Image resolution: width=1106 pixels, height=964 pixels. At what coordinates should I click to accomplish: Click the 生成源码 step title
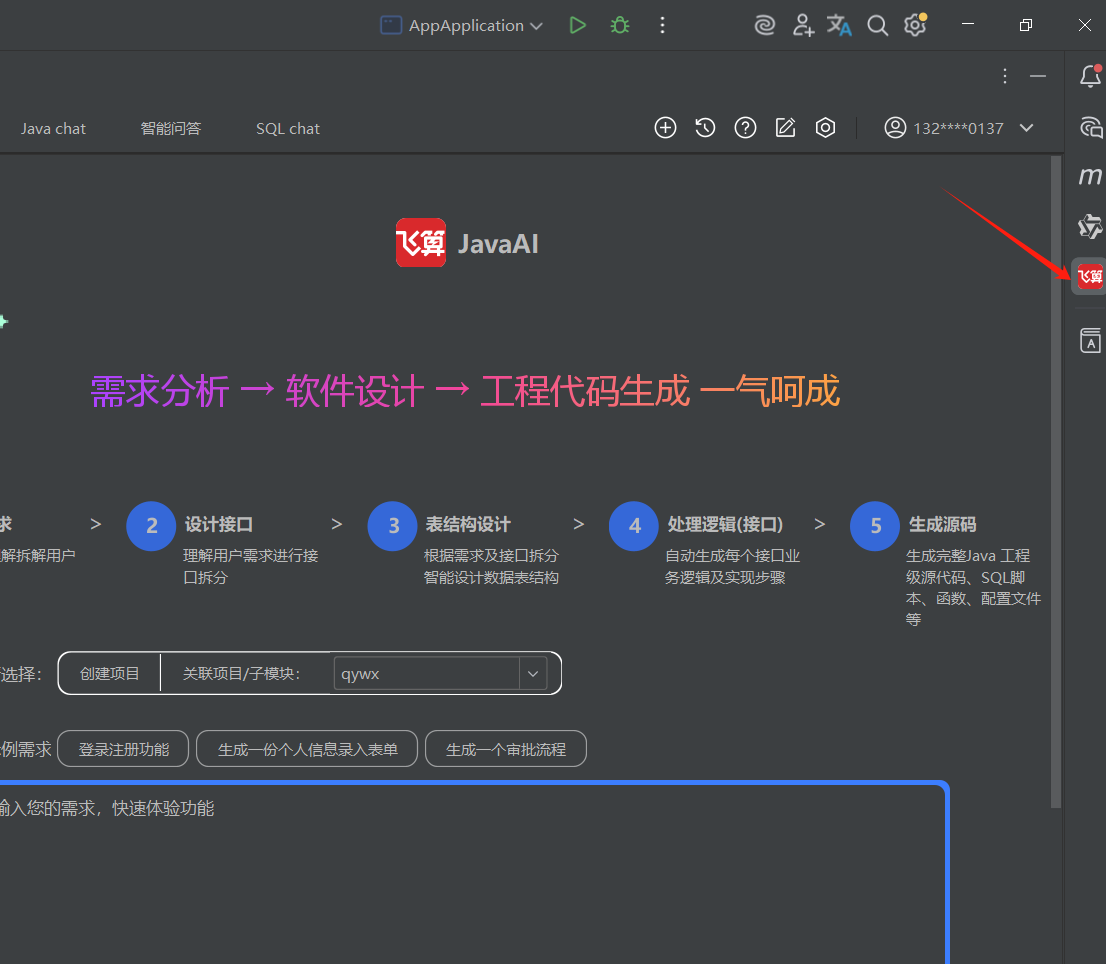[x=942, y=525]
